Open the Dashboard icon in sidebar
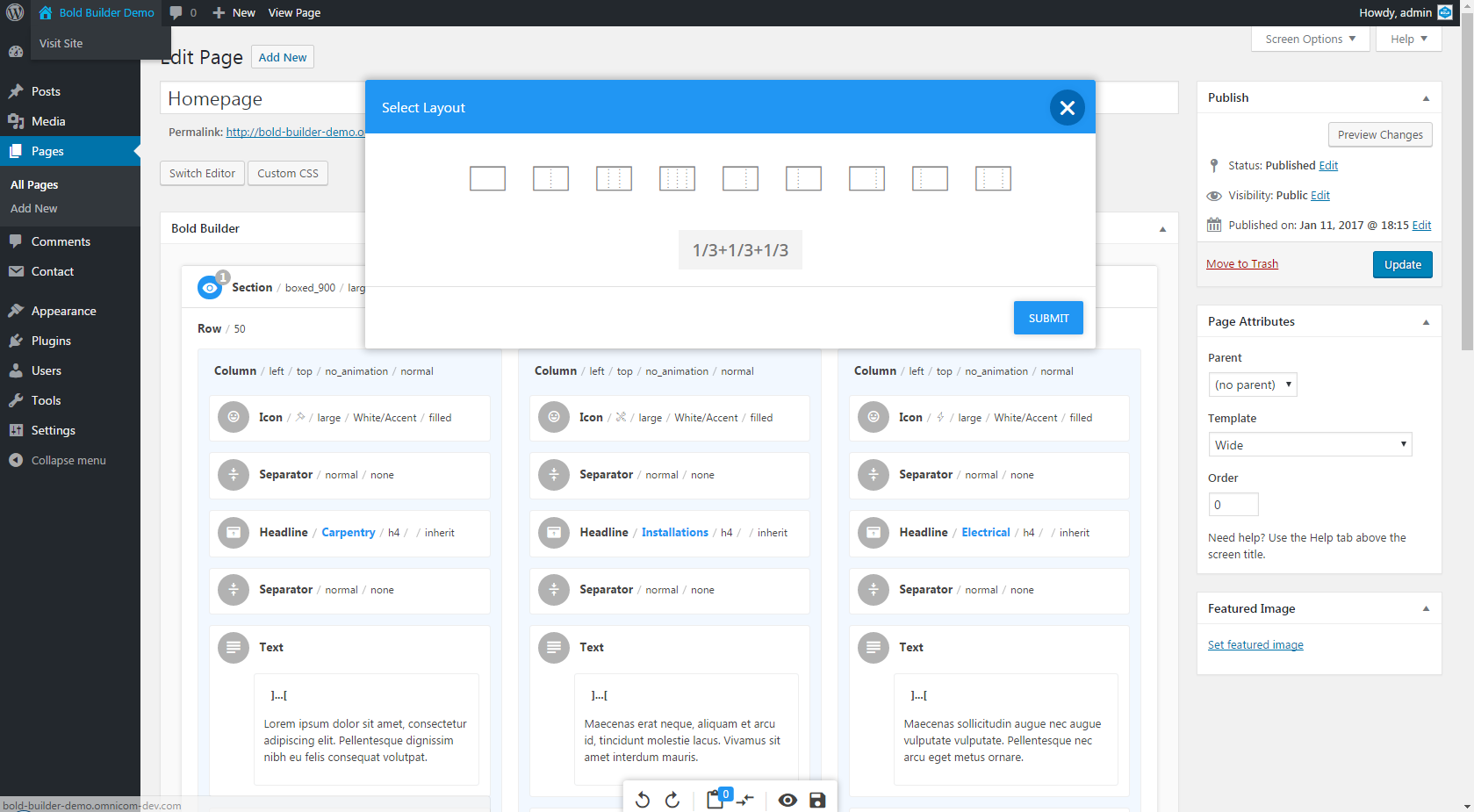Screen dimensions: 1474x812 [16, 52]
